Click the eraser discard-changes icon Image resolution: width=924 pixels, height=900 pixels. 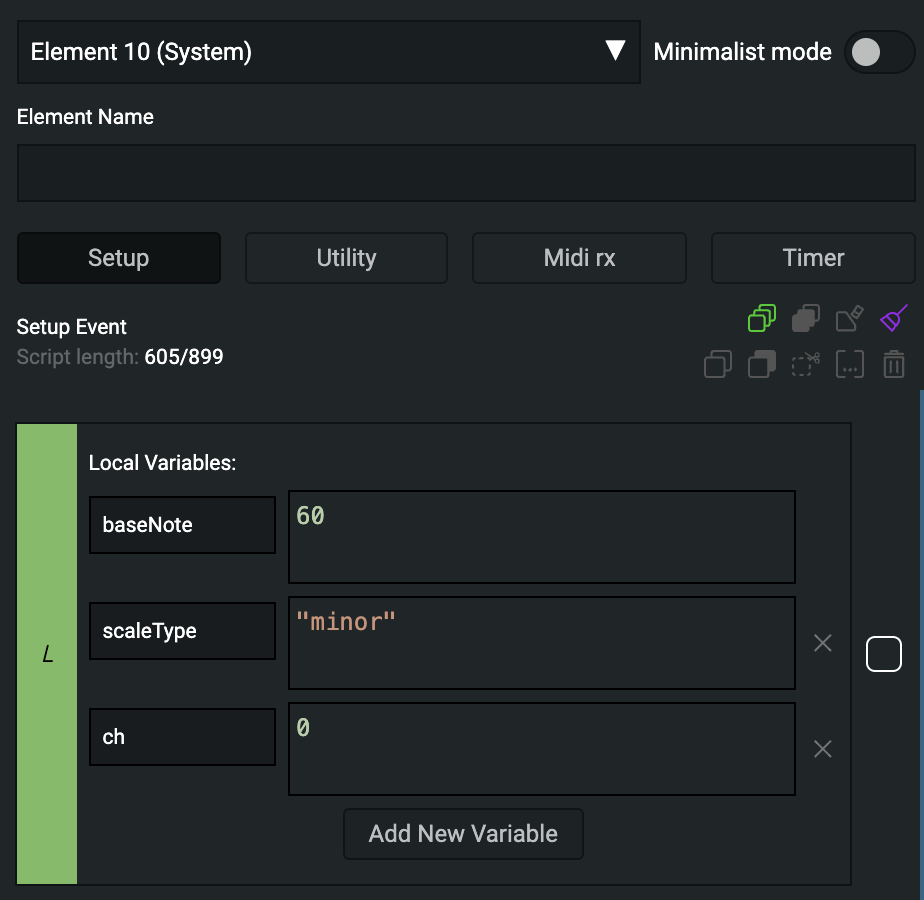pyautogui.click(x=849, y=318)
